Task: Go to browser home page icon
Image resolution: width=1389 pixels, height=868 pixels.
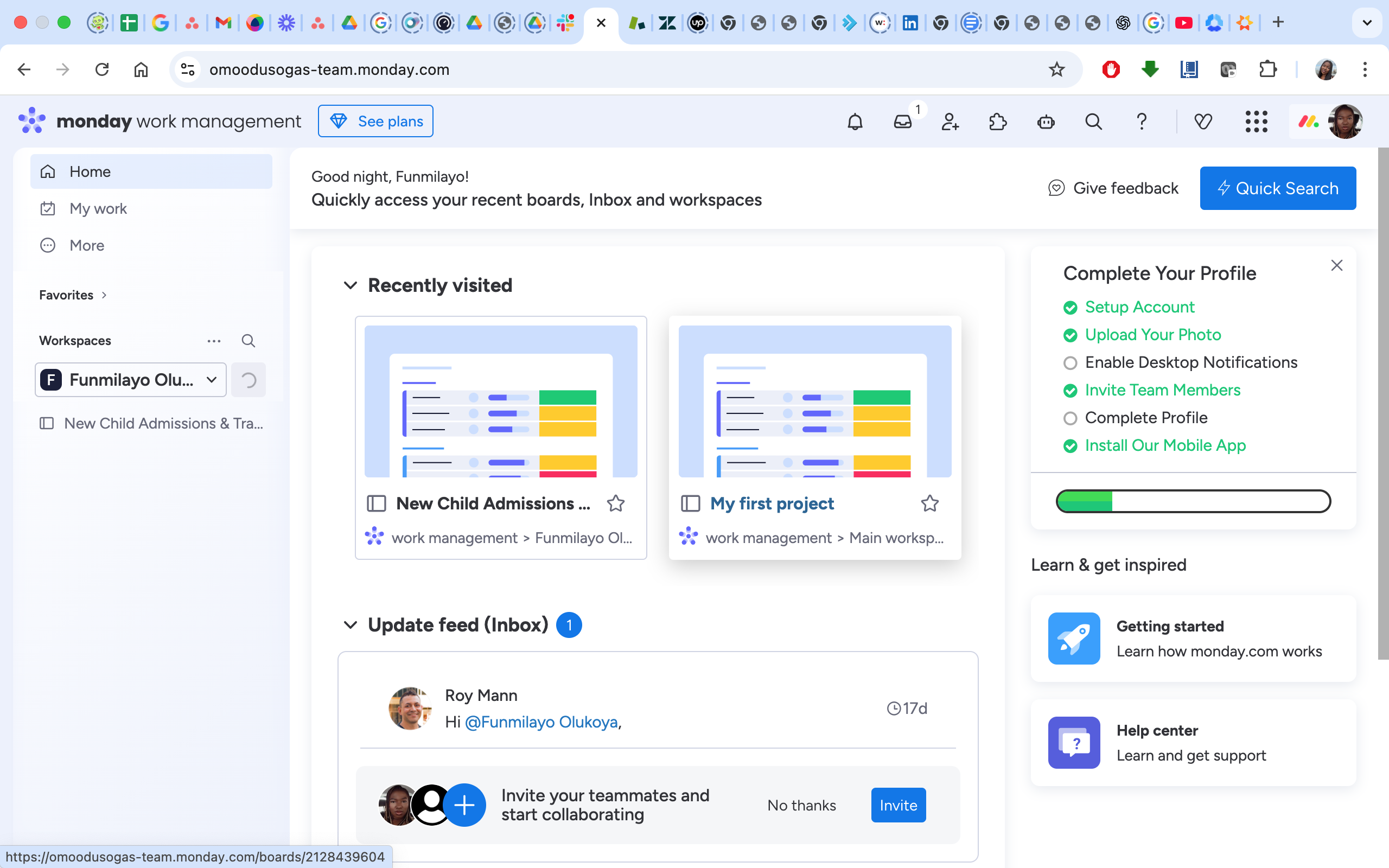Action: click(141, 69)
